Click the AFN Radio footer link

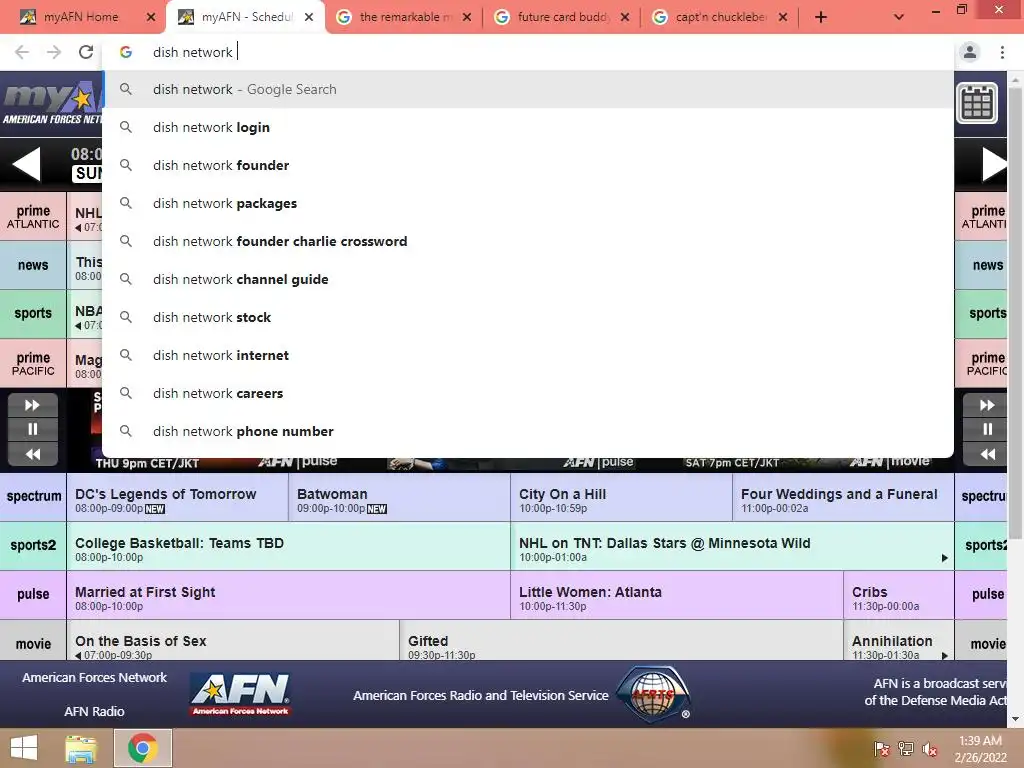95,712
